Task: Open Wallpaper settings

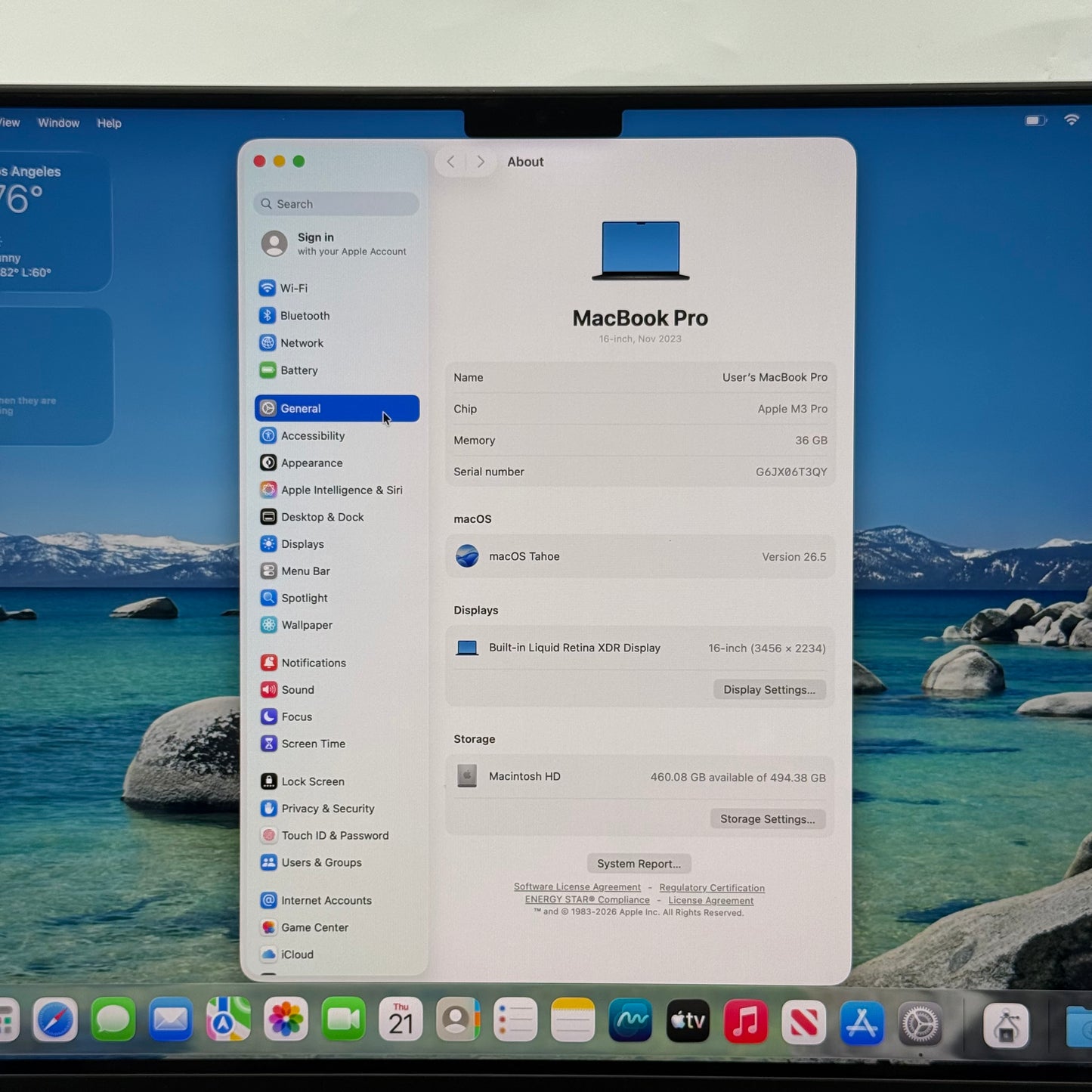Action: (336, 625)
